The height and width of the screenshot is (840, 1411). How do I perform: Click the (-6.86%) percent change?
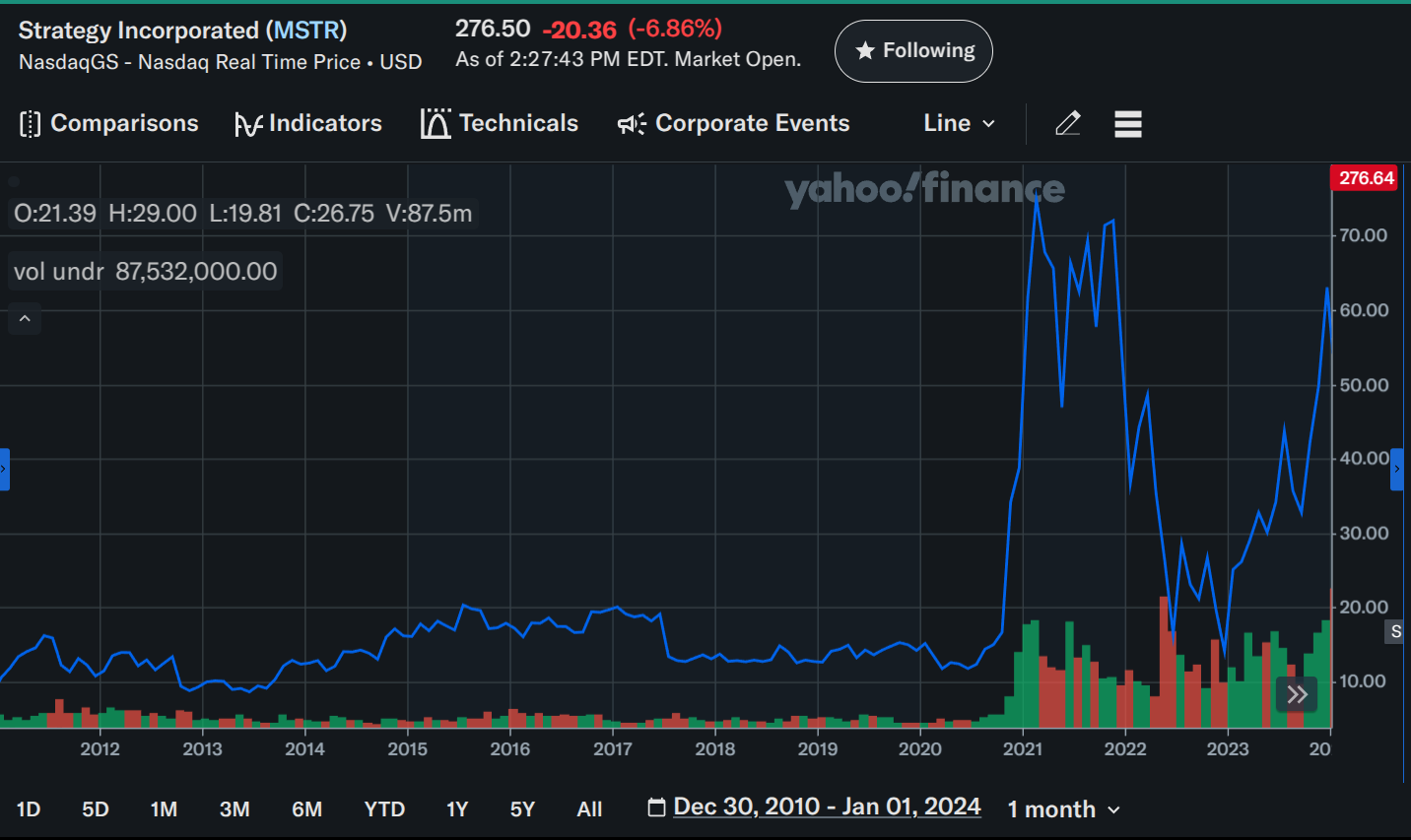tap(675, 29)
